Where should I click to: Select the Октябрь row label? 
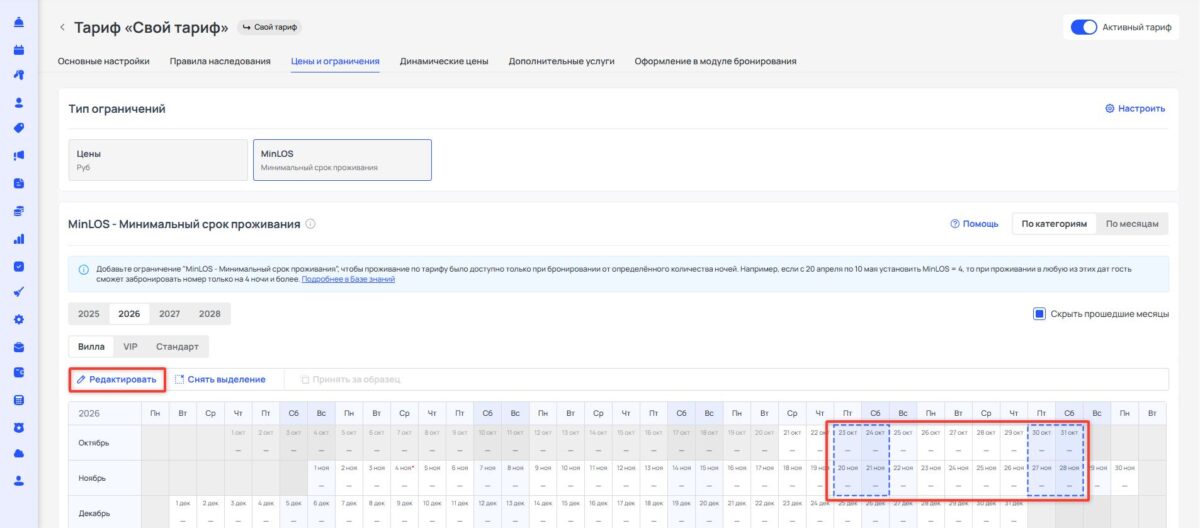tap(92, 442)
